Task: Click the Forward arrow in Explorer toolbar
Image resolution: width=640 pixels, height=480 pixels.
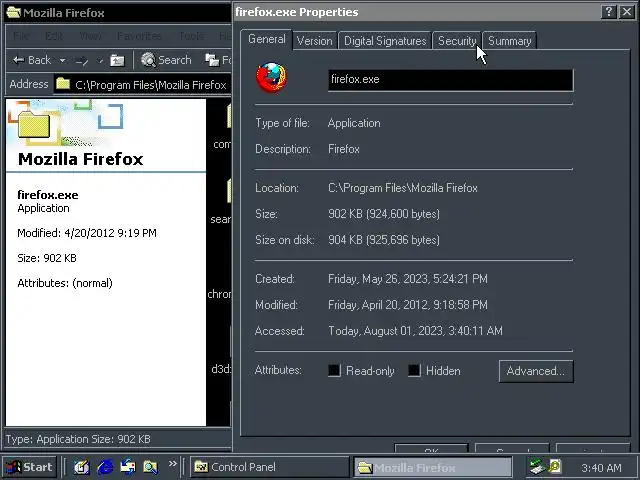Action: coord(82,61)
